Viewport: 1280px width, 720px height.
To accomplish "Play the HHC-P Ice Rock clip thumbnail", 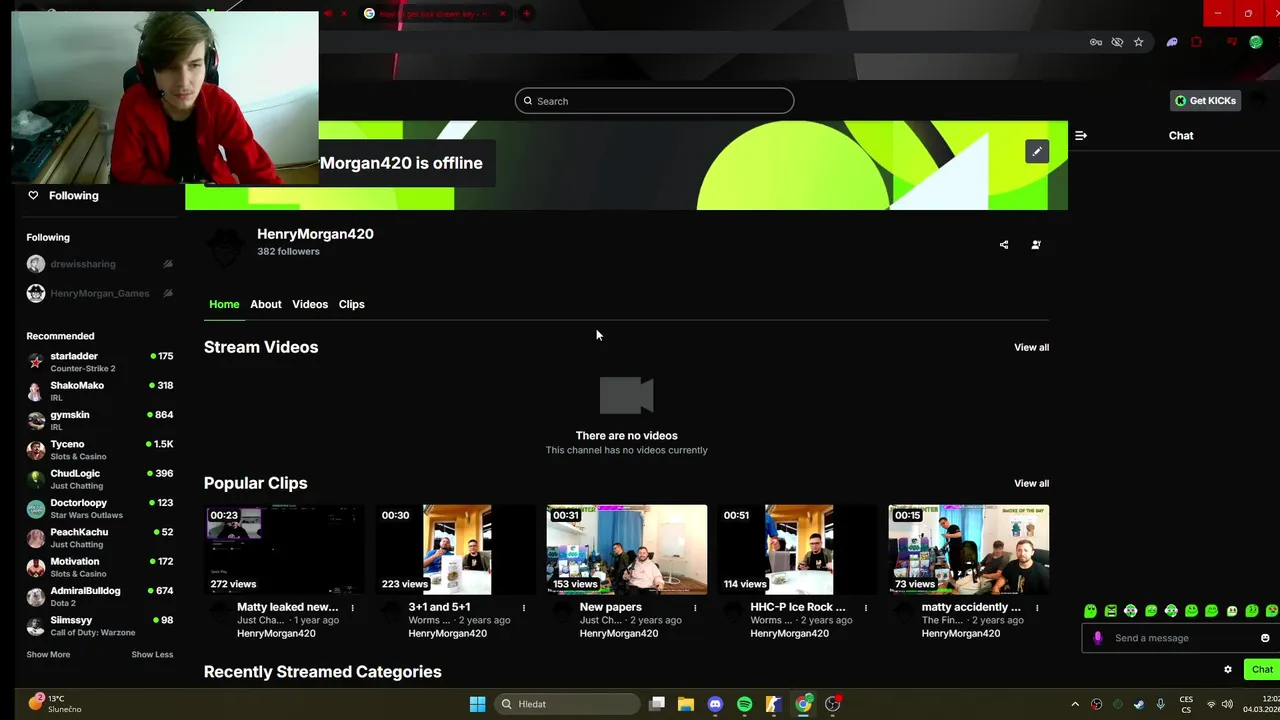I will point(798,549).
